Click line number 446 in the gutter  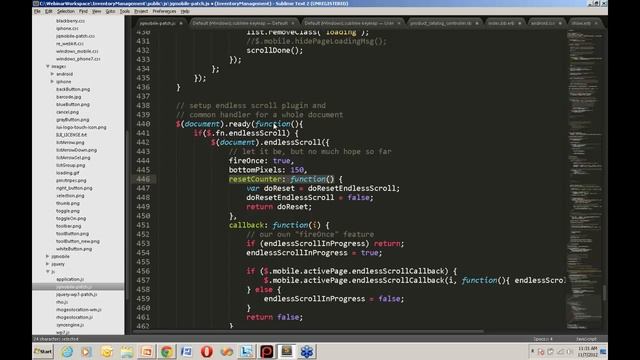143,179
